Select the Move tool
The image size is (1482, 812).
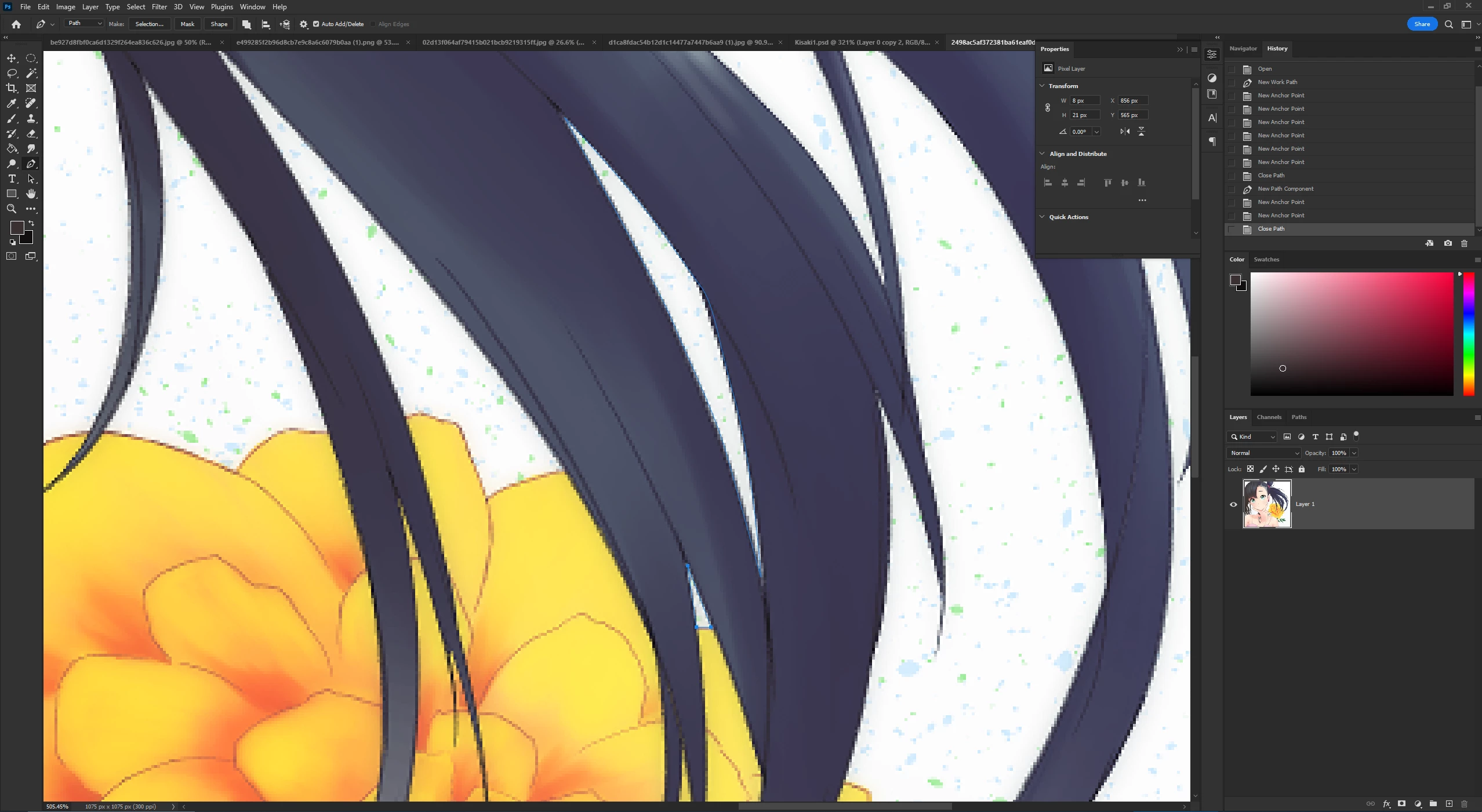(x=12, y=59)
